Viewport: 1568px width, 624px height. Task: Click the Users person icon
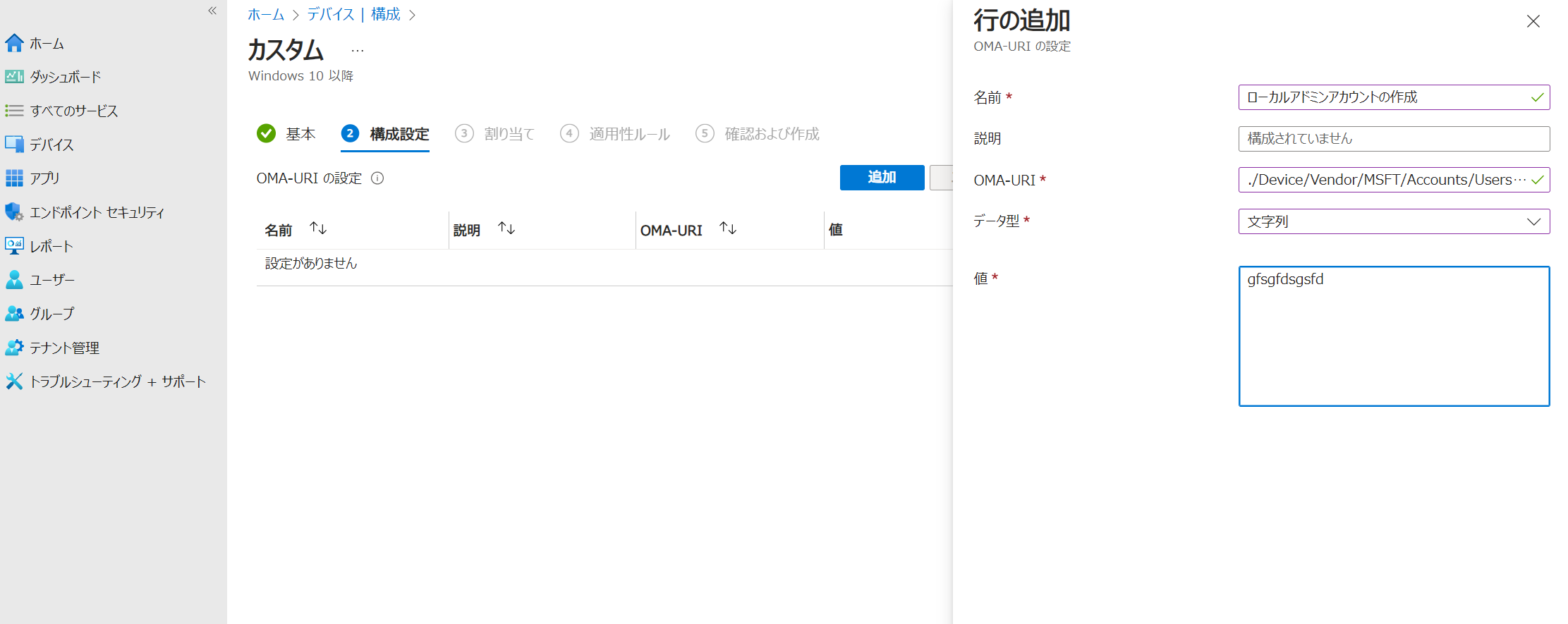[x=14, y=280]
